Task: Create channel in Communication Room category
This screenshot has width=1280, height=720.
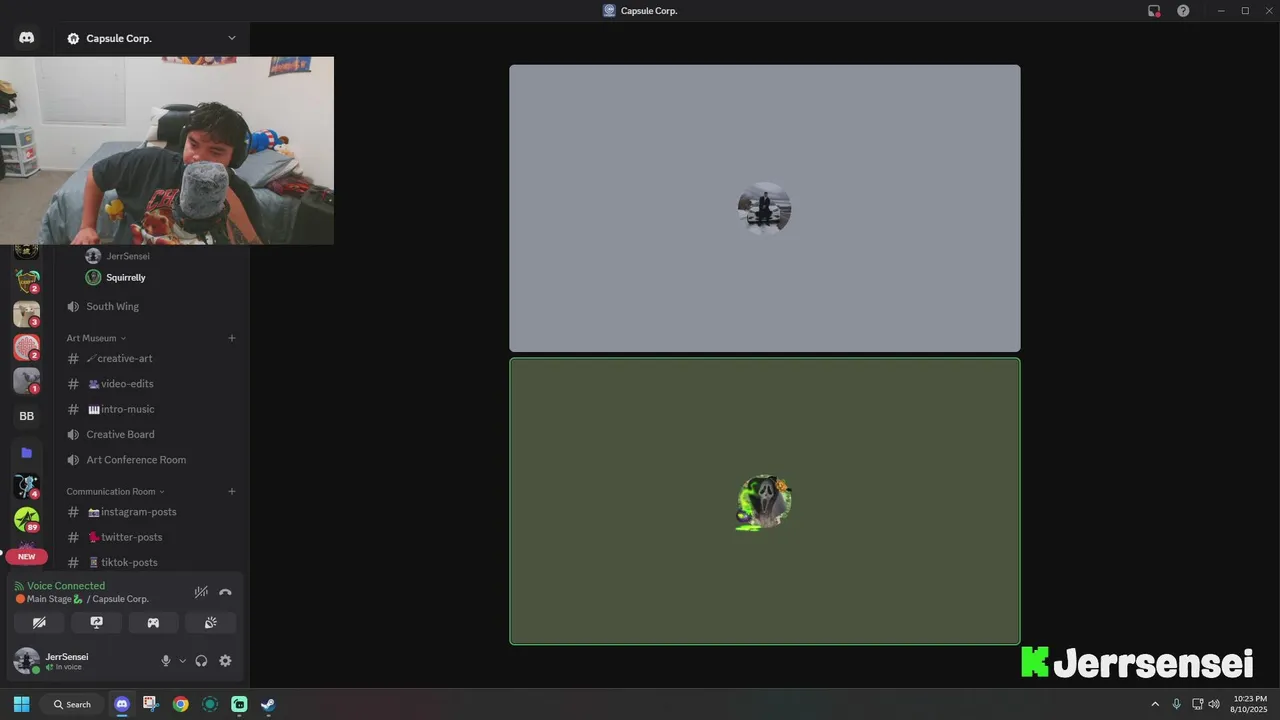Action: [232, 492]
